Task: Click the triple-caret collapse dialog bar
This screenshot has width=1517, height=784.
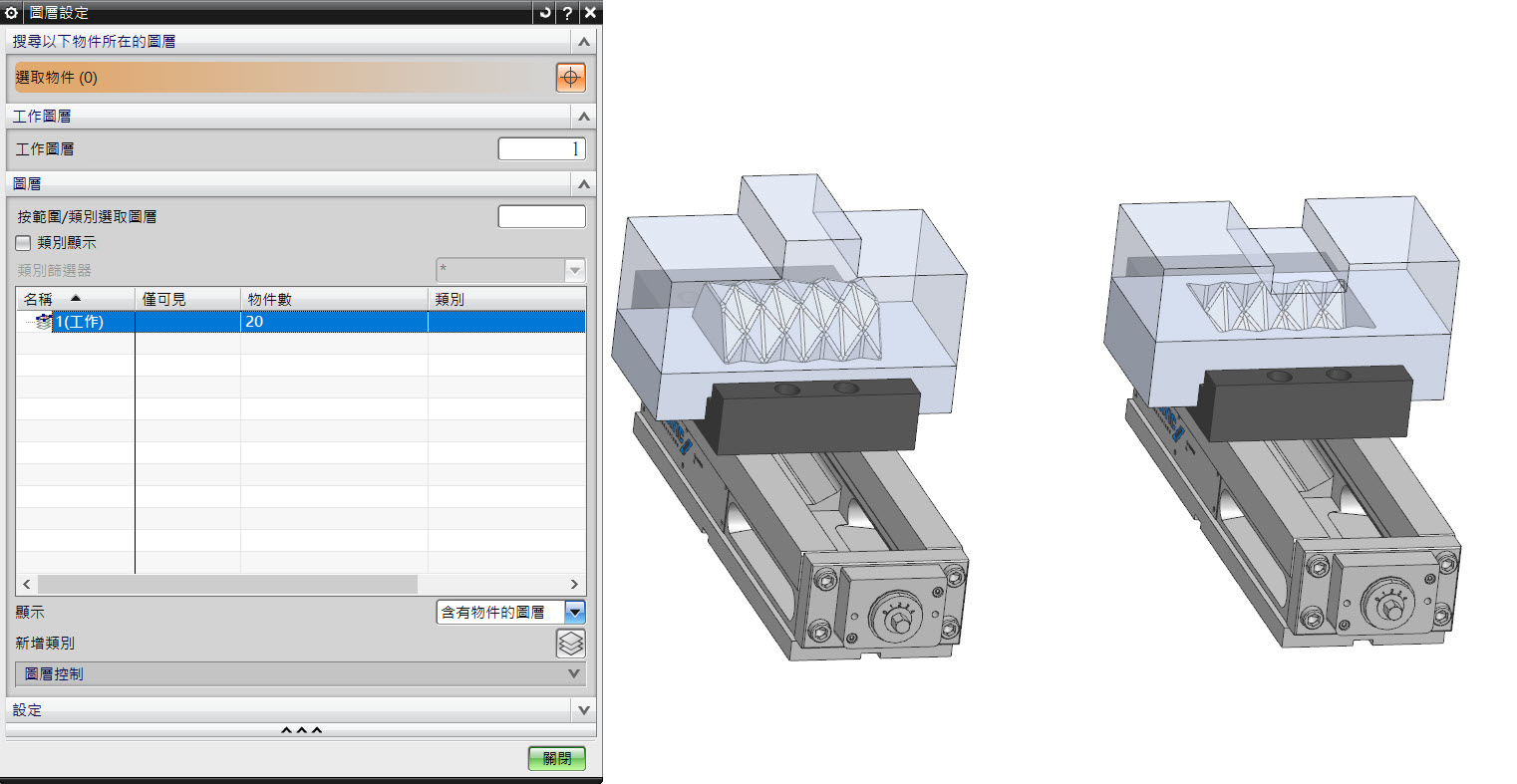Action: [301, 730]
